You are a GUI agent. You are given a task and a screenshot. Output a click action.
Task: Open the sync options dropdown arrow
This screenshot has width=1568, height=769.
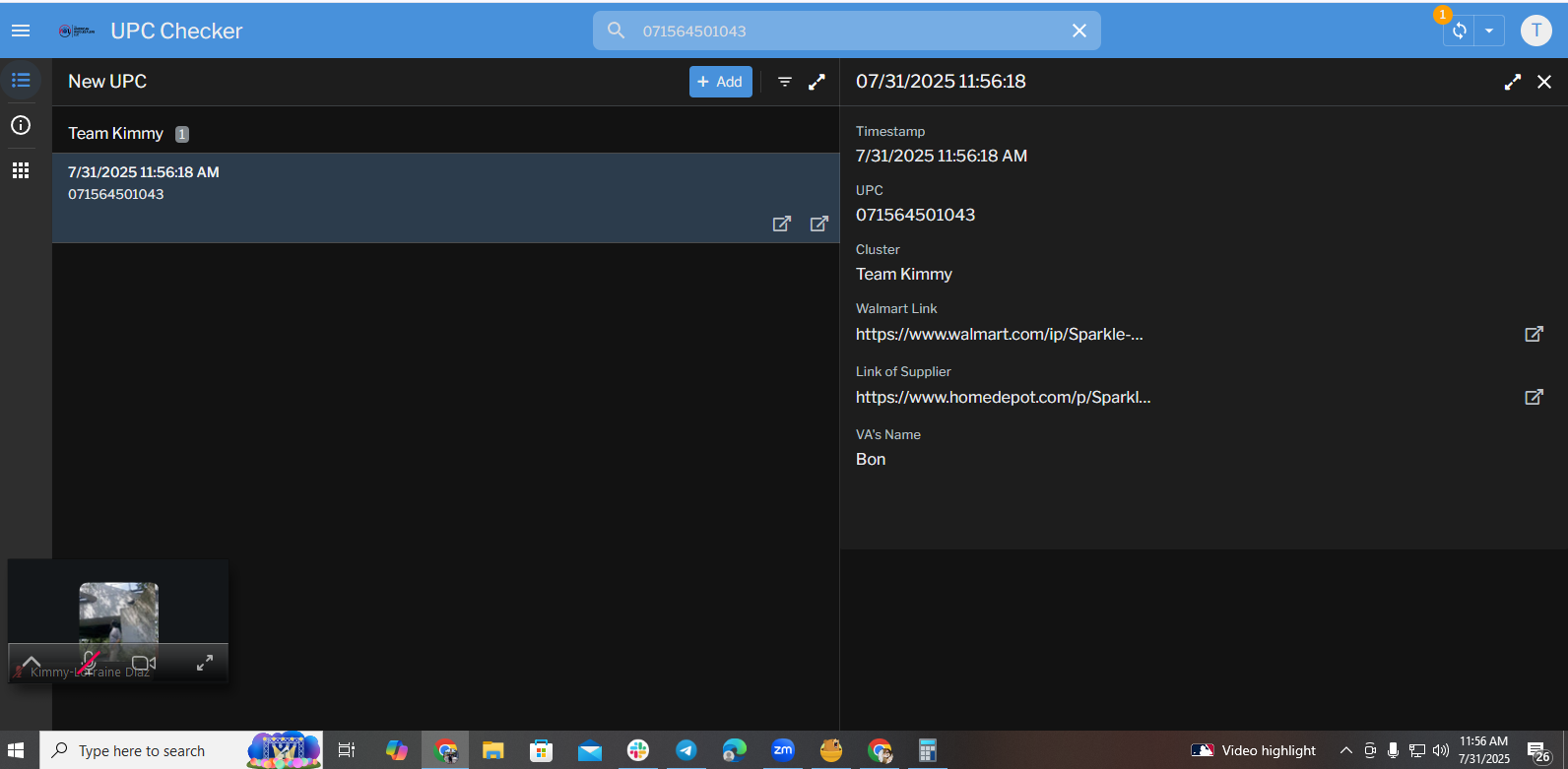click(1489, 31)
